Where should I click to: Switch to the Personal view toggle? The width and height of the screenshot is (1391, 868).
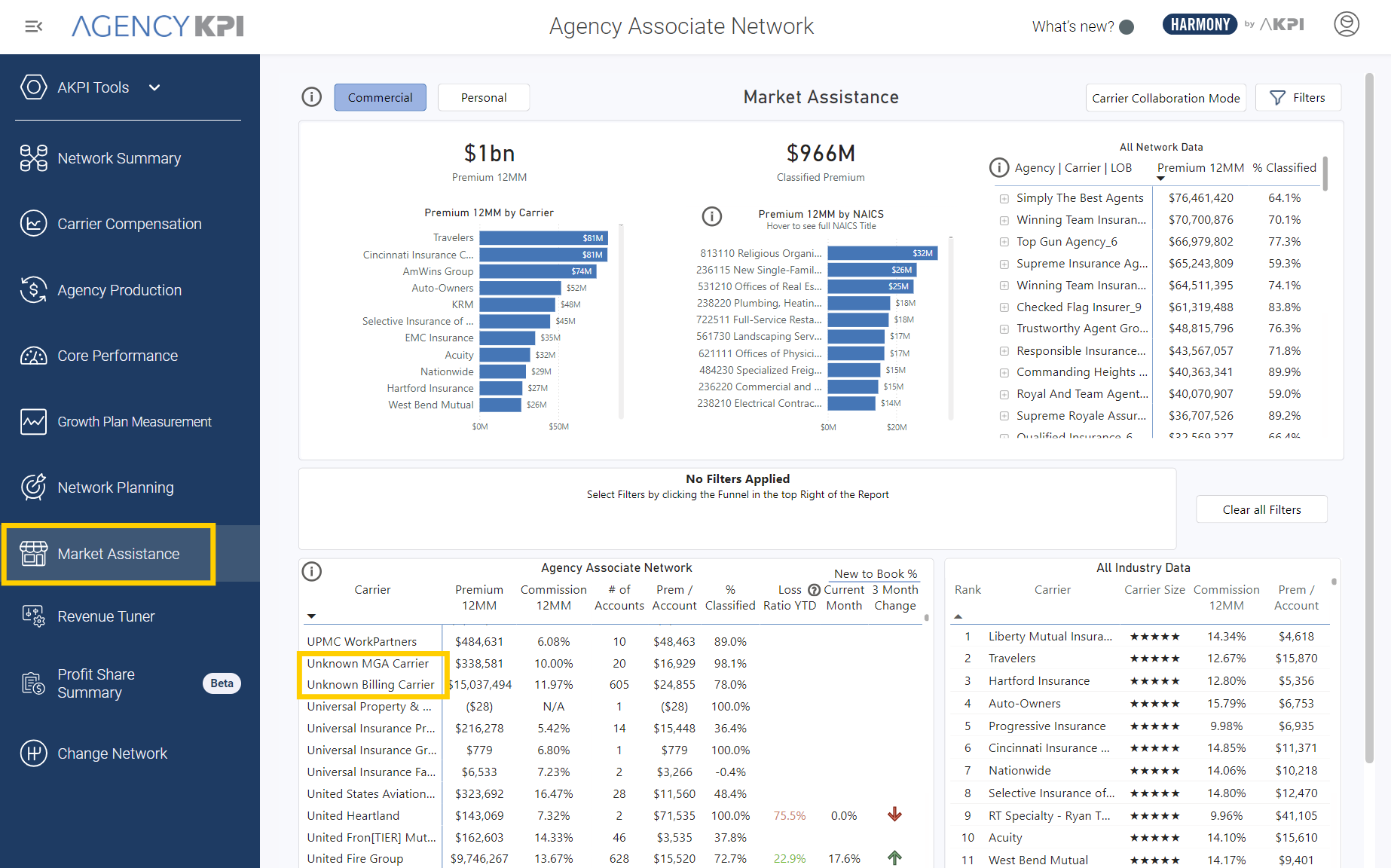tap(483, 98)
